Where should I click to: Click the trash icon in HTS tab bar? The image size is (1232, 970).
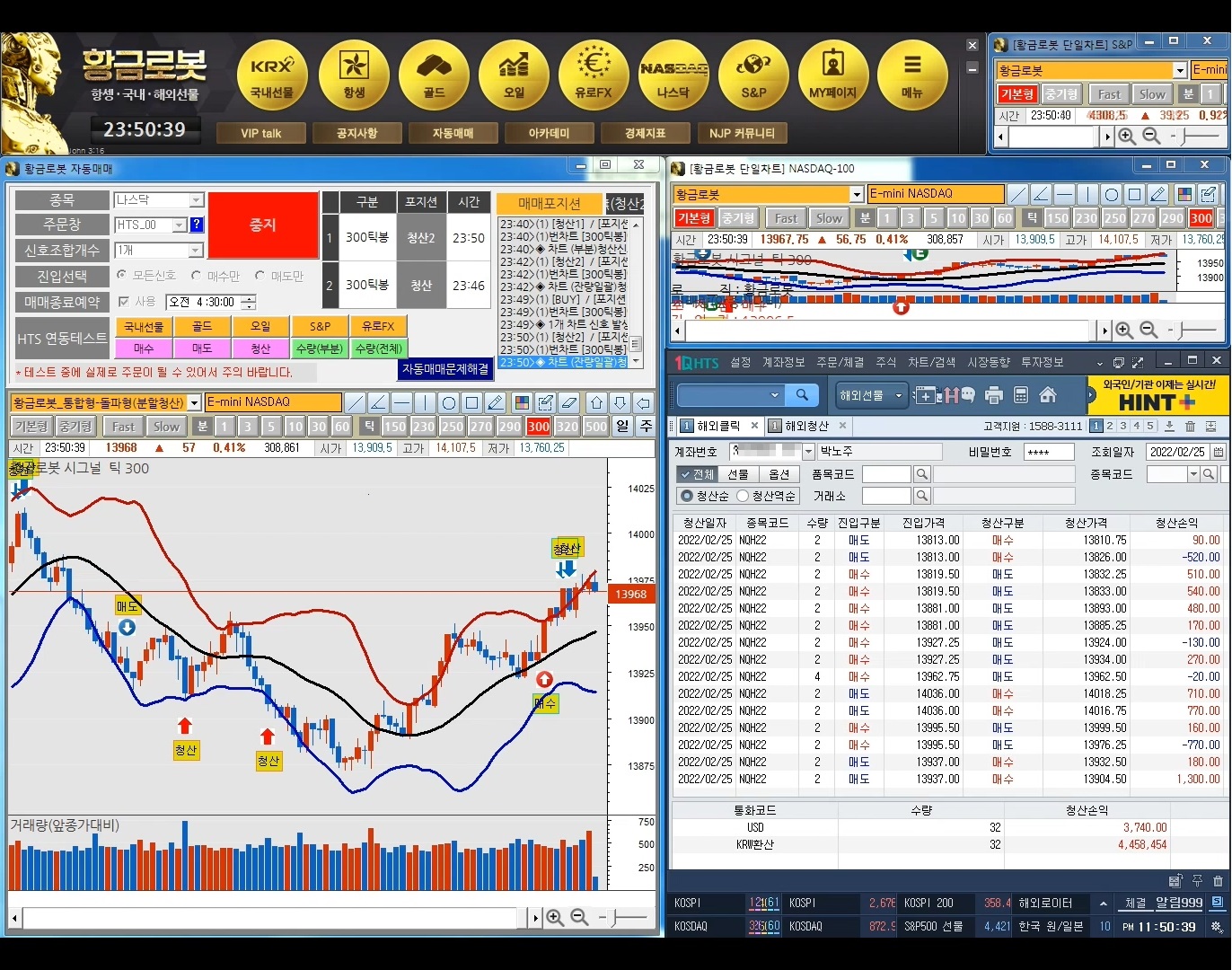[1190, 427]
